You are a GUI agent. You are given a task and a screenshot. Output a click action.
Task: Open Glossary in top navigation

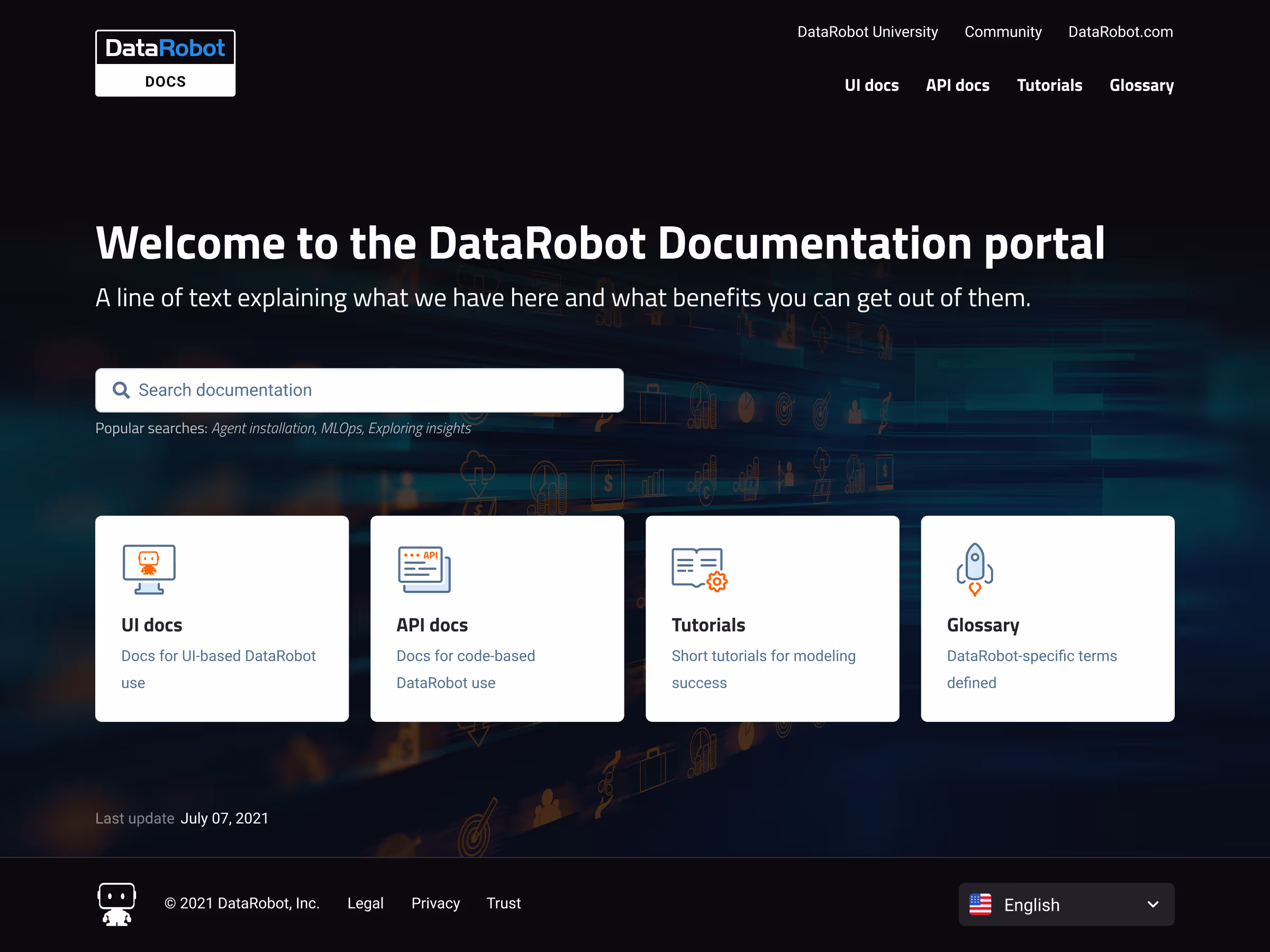tap(1141, 86)
